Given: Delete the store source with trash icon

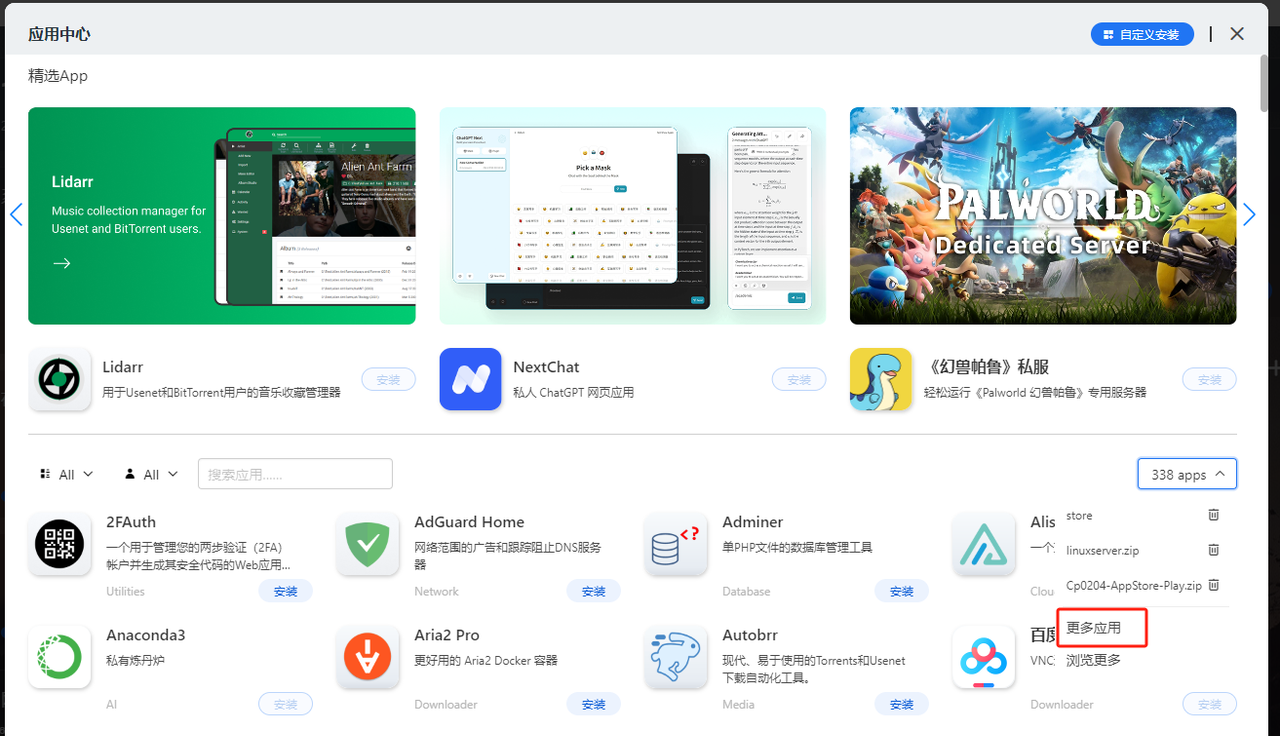Looking at the screenshot, I should [1213, 515].
